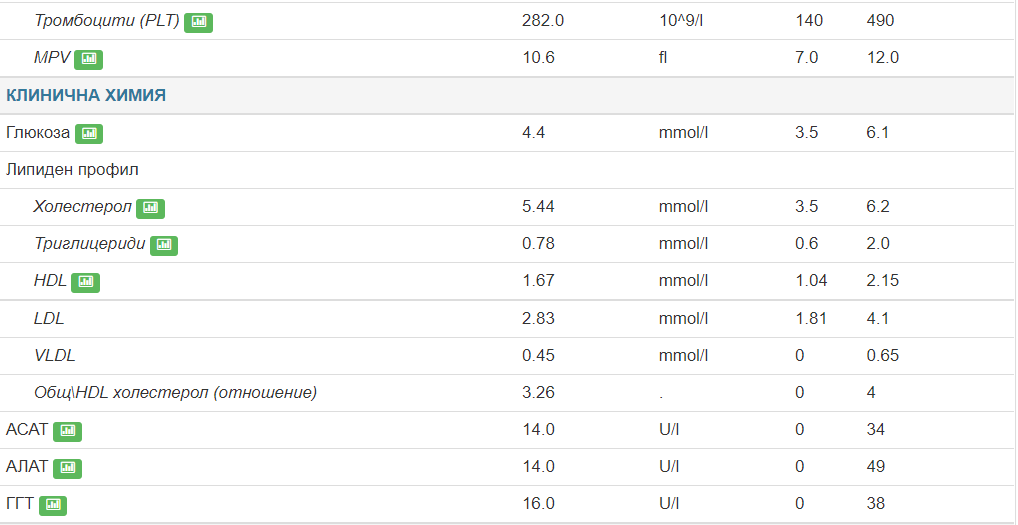Click the LDL test name
This screenshot has height=525, width=1018.
(x=49, y=318)
